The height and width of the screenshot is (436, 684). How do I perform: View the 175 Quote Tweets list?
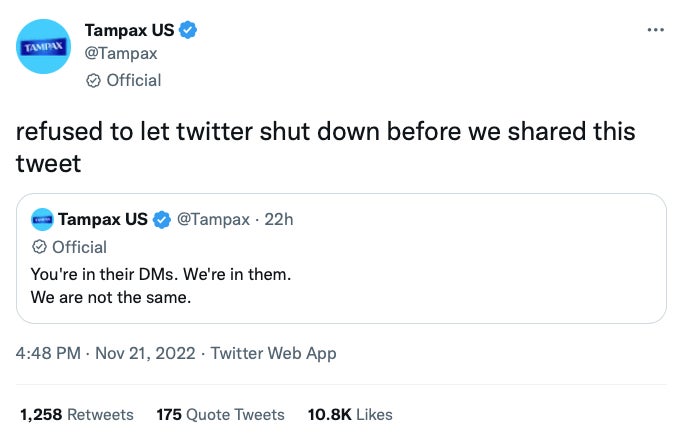[220, 414]
